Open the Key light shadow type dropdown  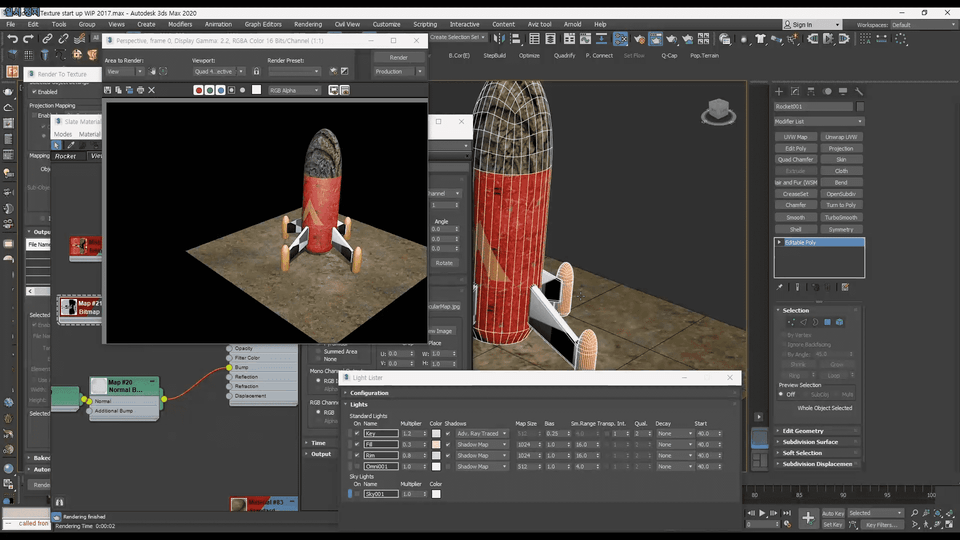click(x=482, y=433)
